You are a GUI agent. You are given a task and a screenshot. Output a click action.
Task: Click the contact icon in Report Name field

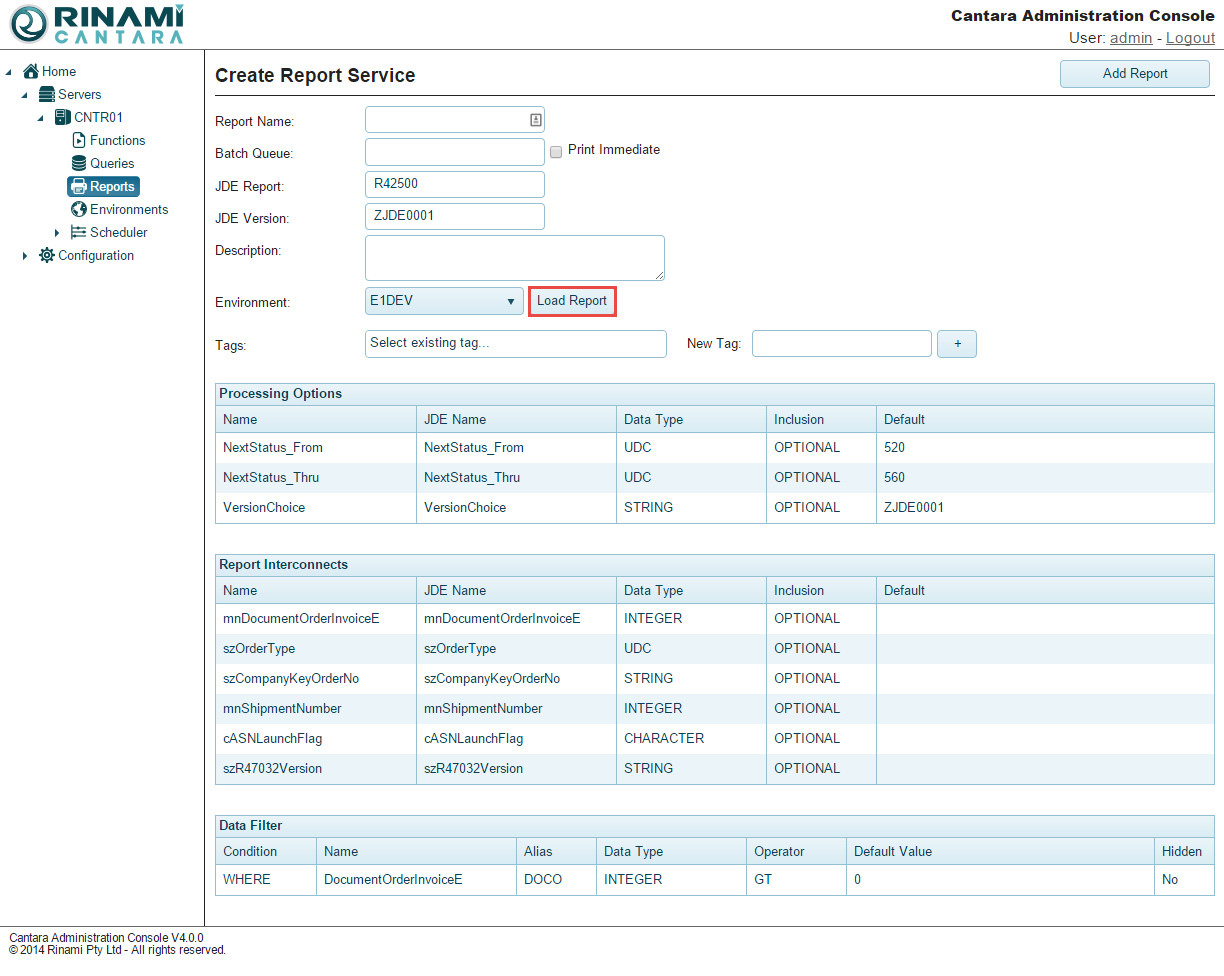tap(535, 120)
